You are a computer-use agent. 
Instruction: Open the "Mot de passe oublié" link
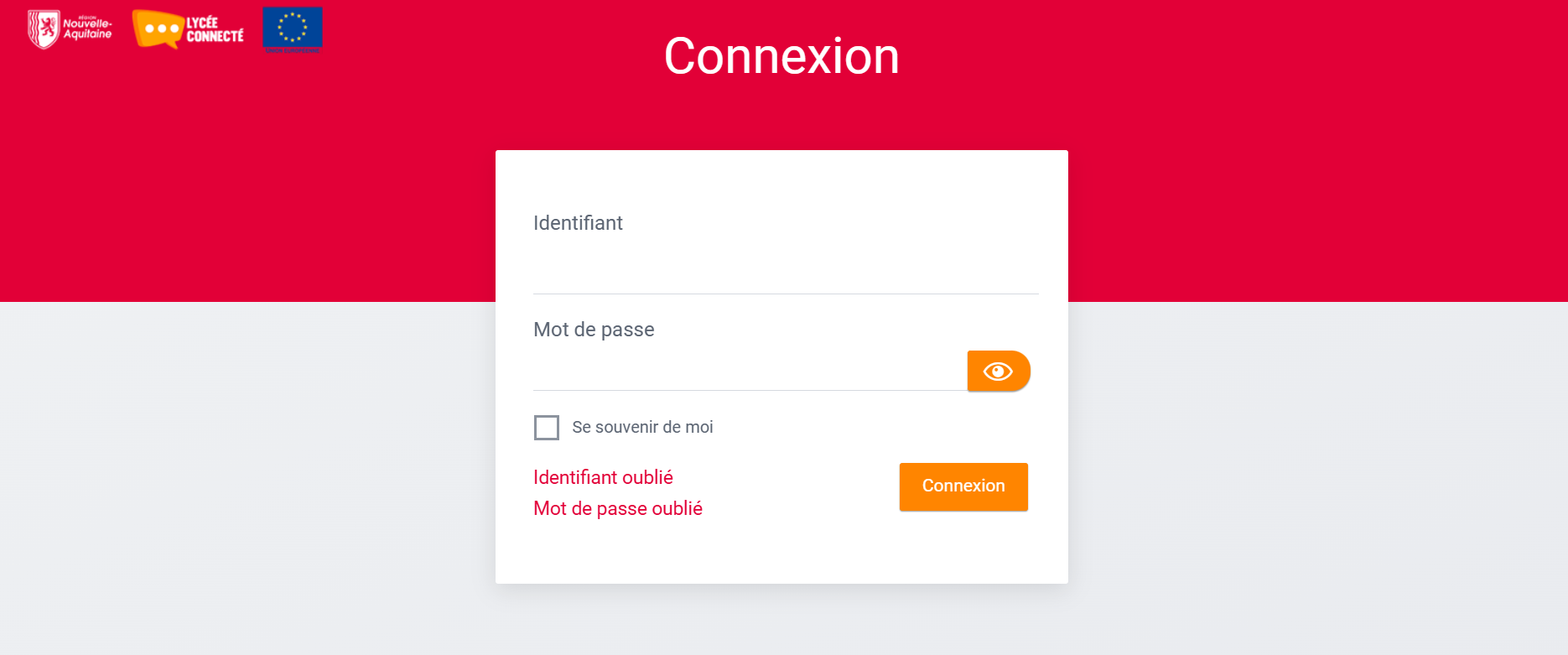coord(618,508)
